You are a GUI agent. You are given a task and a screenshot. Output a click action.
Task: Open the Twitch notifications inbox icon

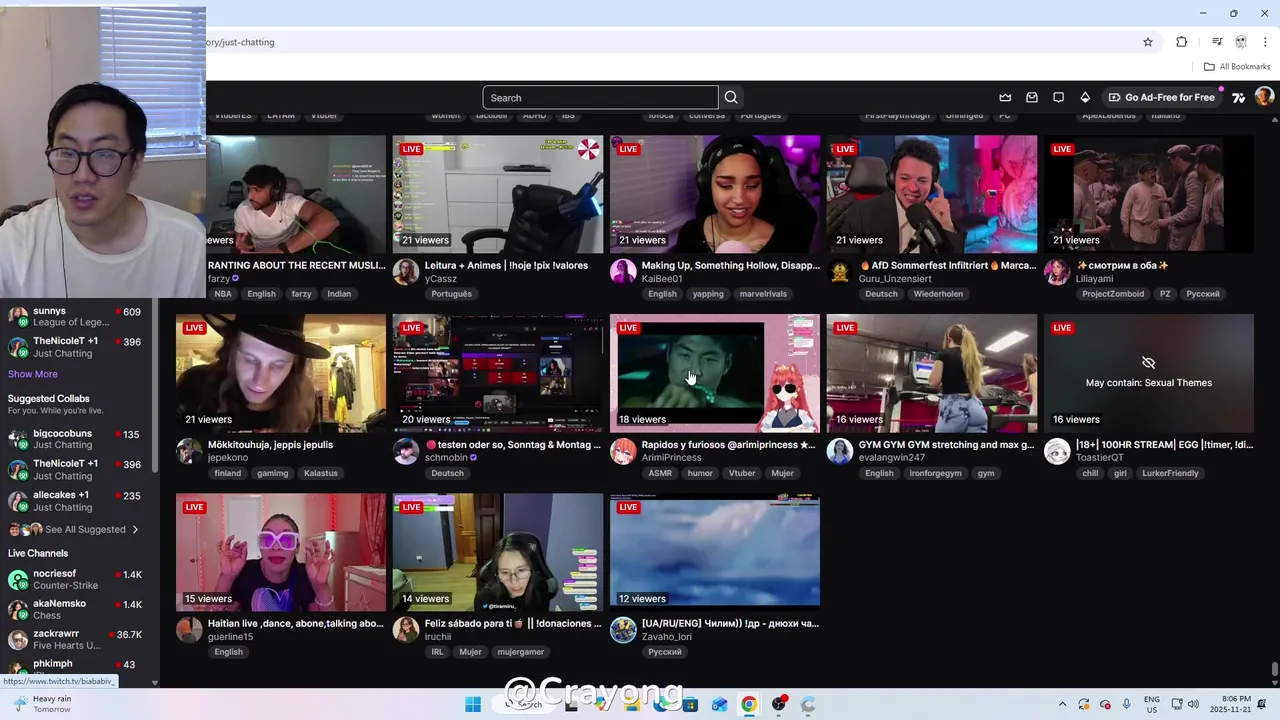tap(1032, 97)
